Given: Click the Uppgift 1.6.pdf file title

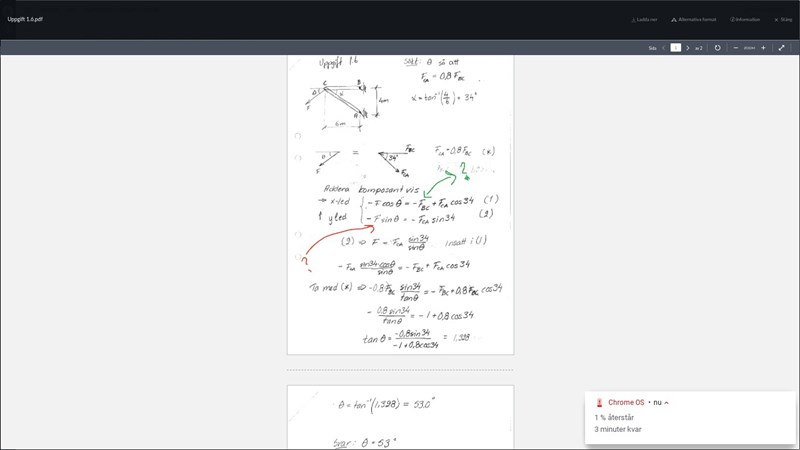Looking at the screenshot, I should (x=25, y=19).
